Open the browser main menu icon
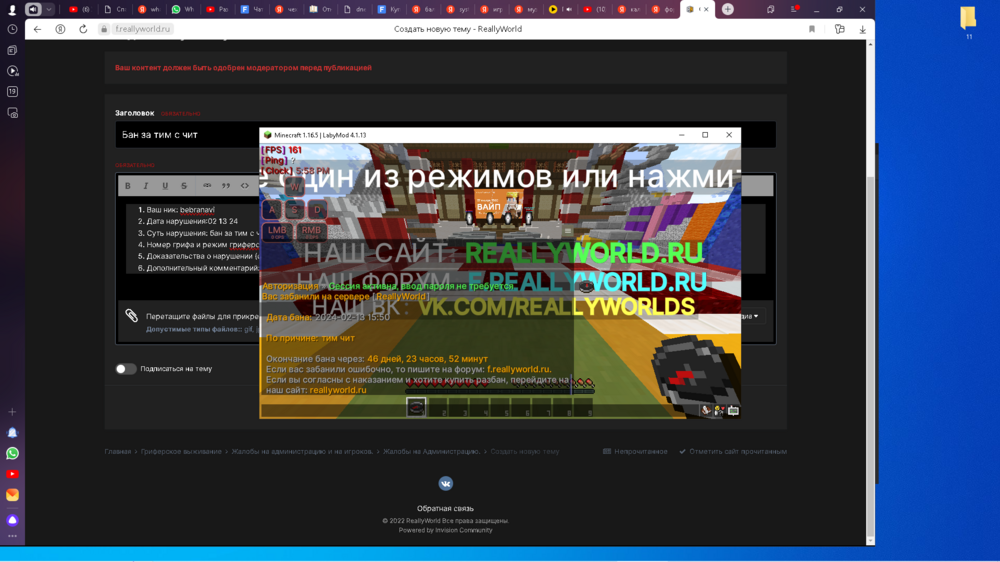The height and width of the screenshot is (562, 1000). pyautogui.click(x=794, y=10)
